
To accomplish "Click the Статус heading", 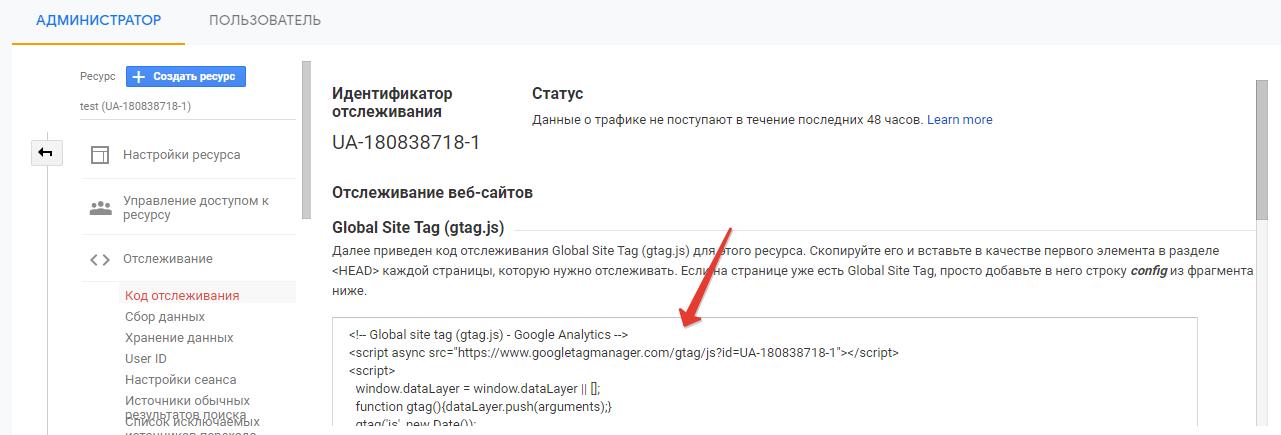I will tap(558, 93).
